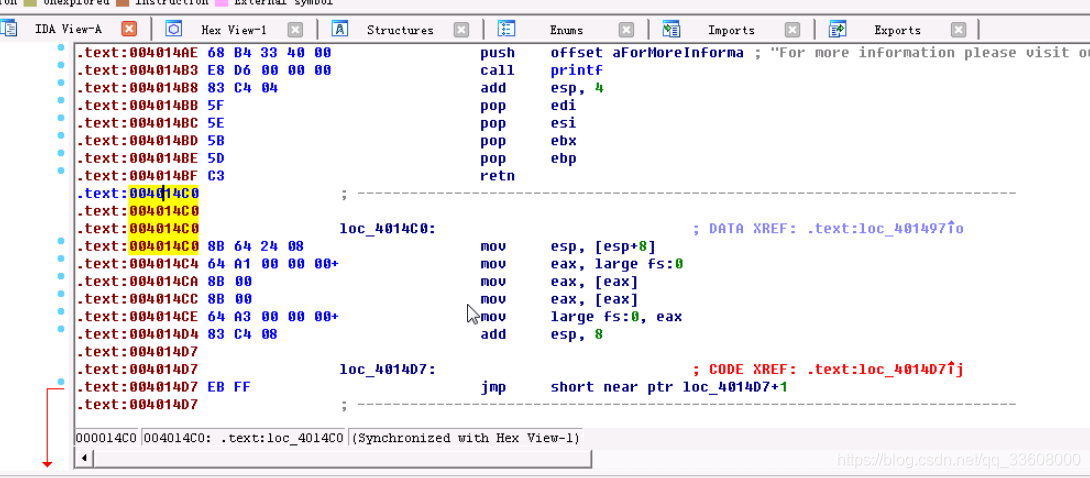Click the Hex View-1 tab icon
This screenshot has width=1090, height=478.
pos(173,29)
